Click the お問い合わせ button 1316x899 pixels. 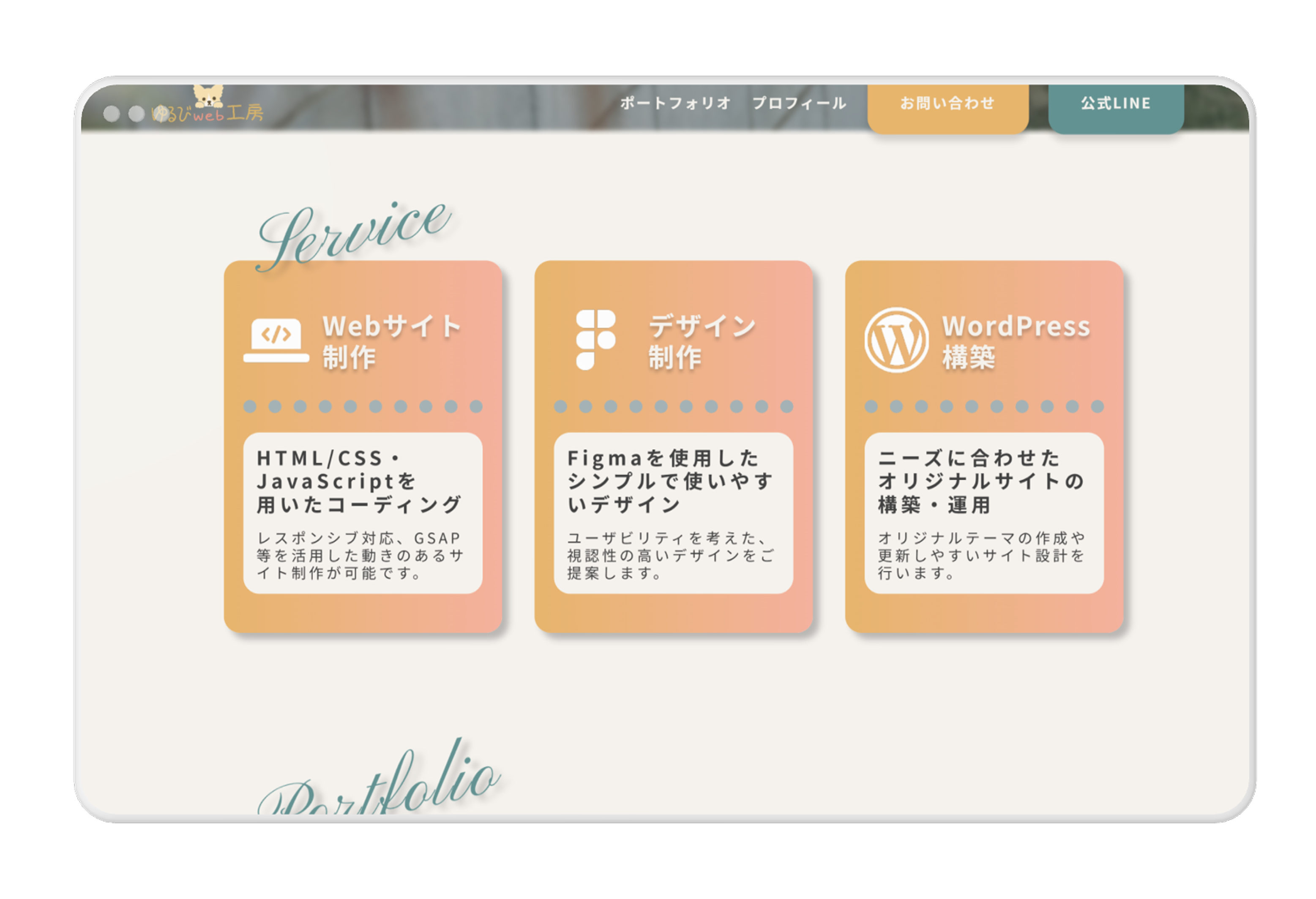click(948, 104)
